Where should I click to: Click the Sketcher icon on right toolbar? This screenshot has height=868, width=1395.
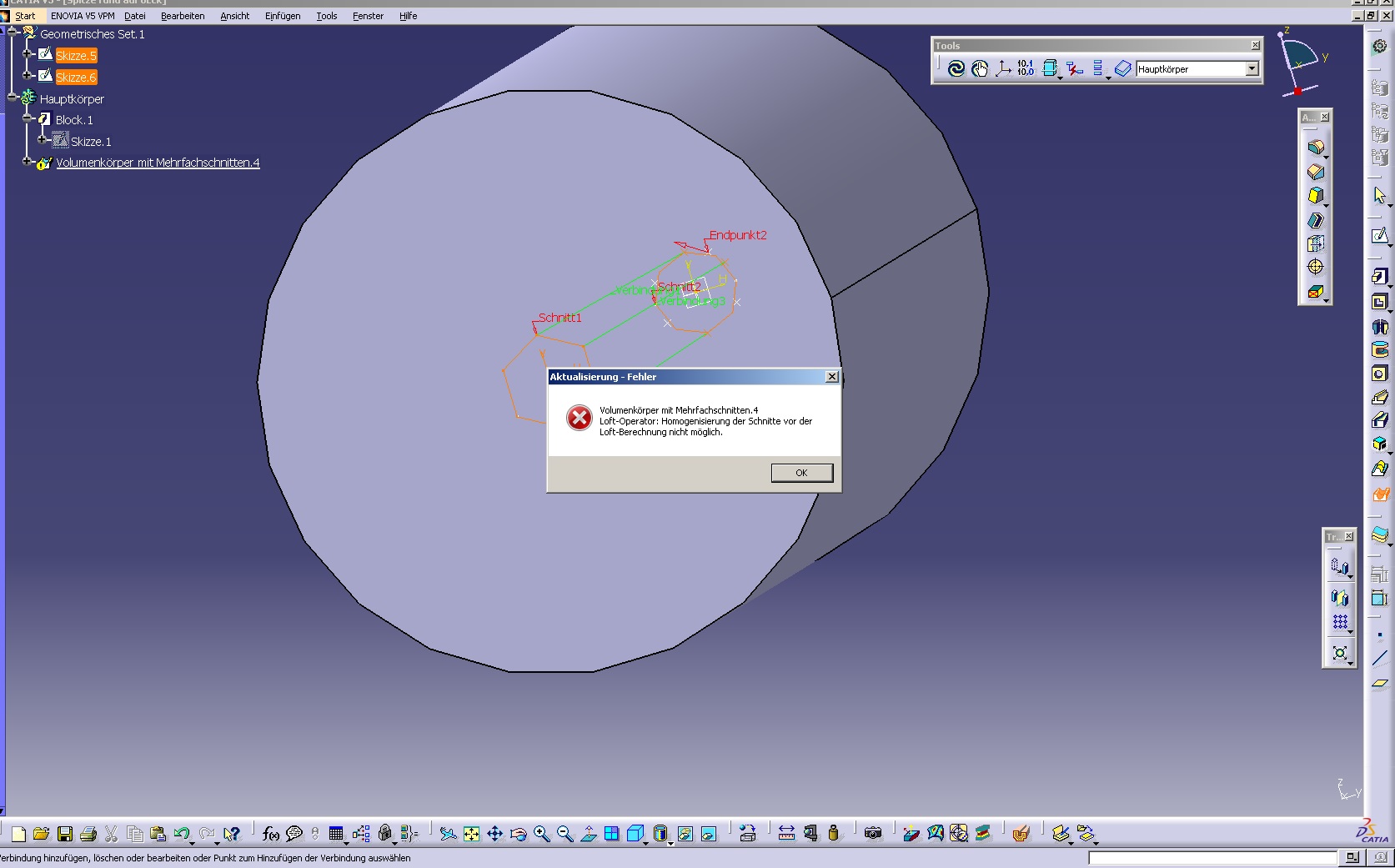click(1380, 236)
